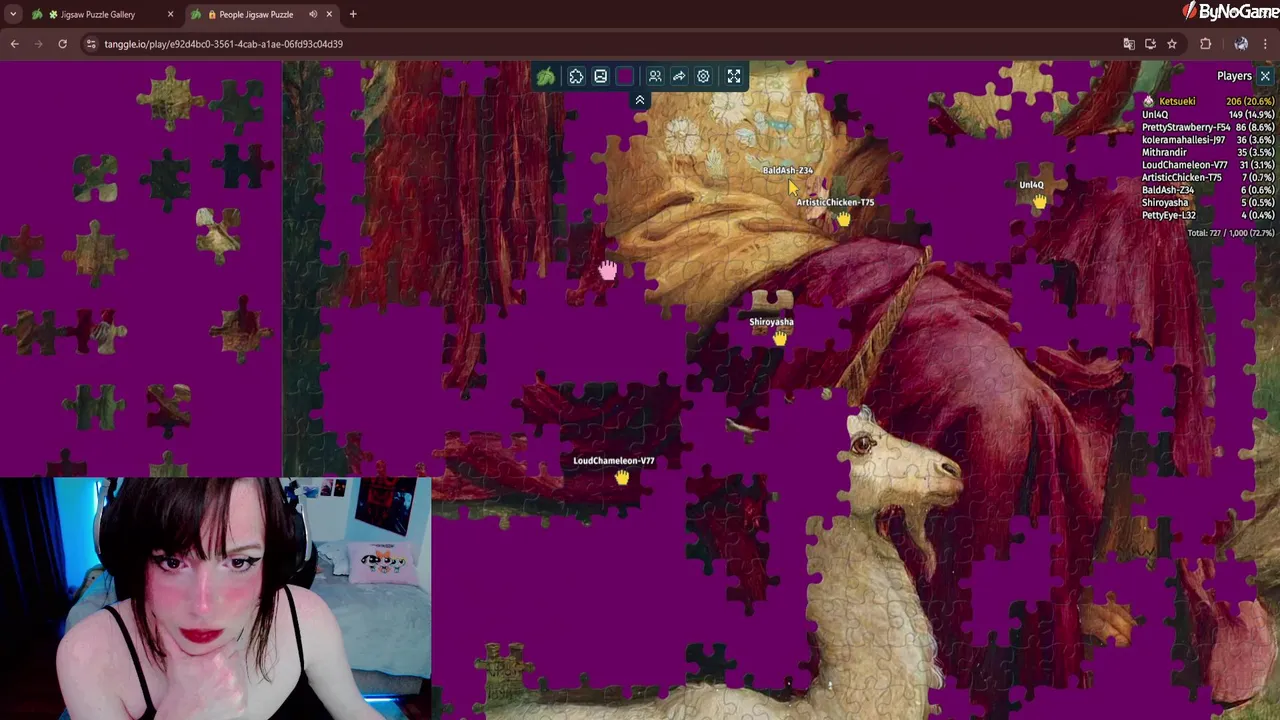
Task: Open the tab search dropdown
Action: (12, 14)
